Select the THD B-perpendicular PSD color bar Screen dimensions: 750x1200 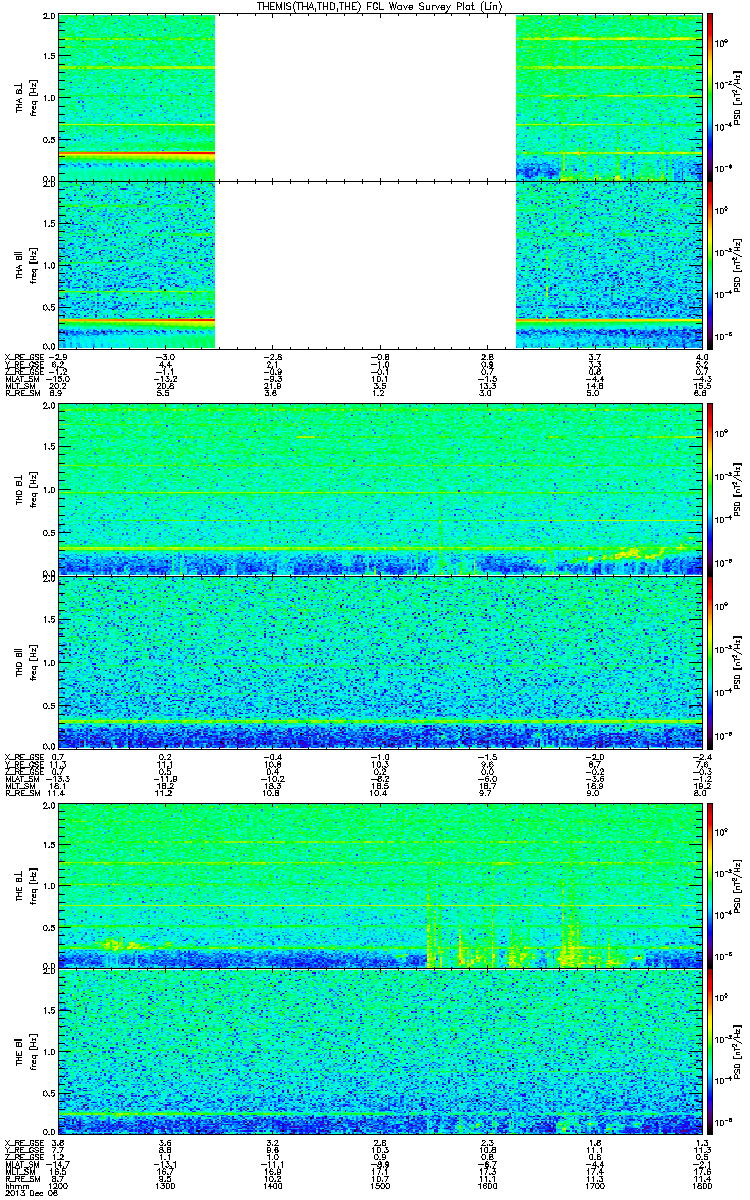[711, 490]
